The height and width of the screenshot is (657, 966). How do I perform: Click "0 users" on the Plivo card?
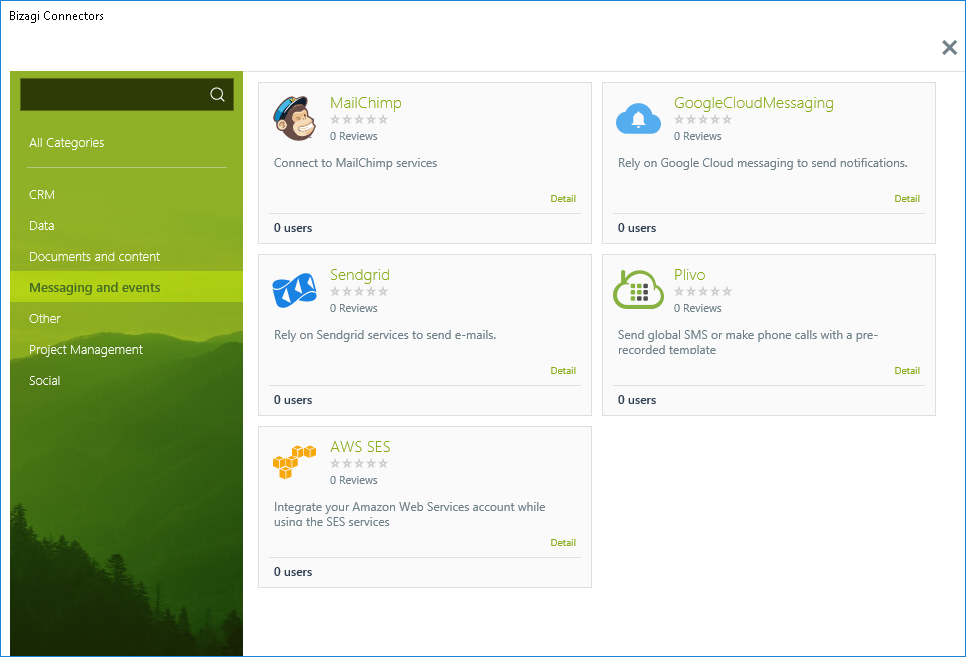pos(637,400)
